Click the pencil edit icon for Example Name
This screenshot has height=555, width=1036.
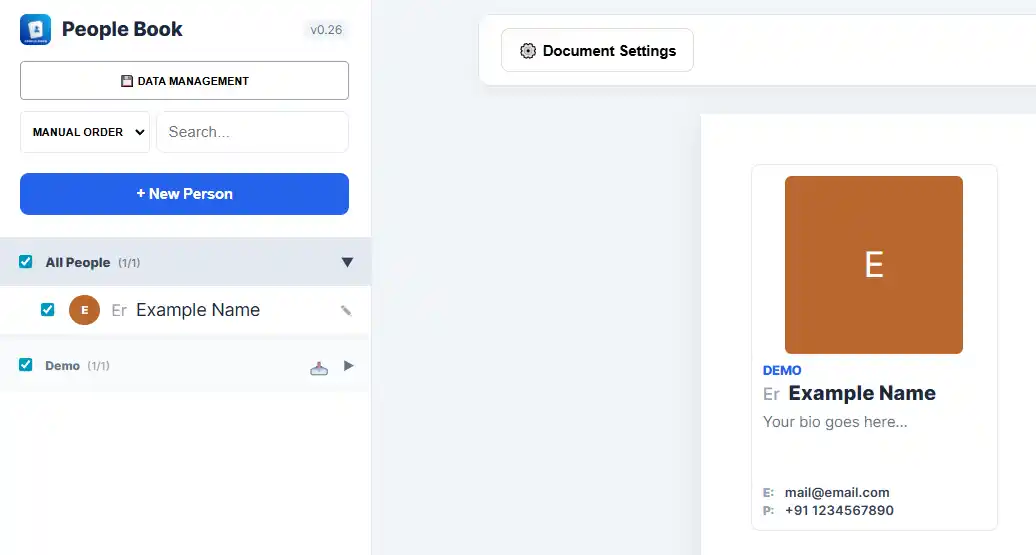[346, 311]
